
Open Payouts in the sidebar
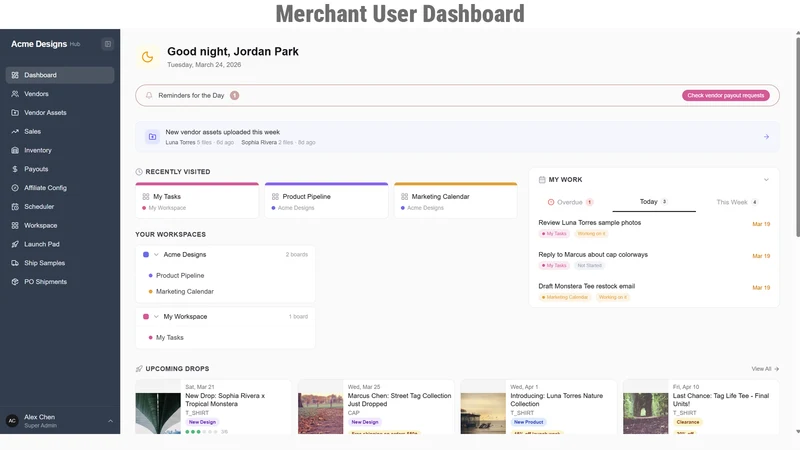coord(60,169)
